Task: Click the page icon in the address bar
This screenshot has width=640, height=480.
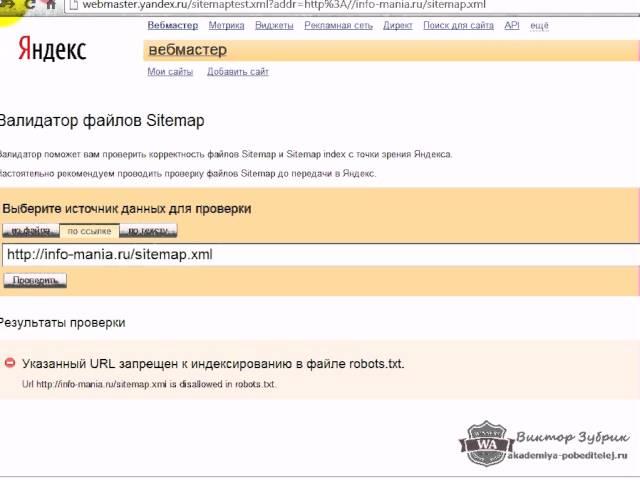Action: tap(74, 5)
